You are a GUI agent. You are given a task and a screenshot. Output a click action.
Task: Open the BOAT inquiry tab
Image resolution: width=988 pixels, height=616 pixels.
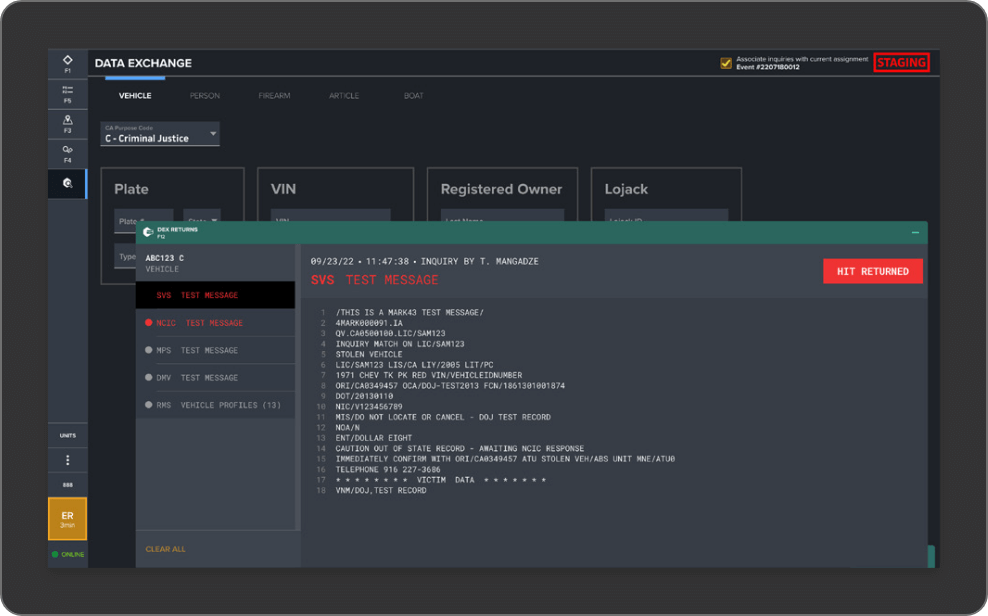[413, 95]
